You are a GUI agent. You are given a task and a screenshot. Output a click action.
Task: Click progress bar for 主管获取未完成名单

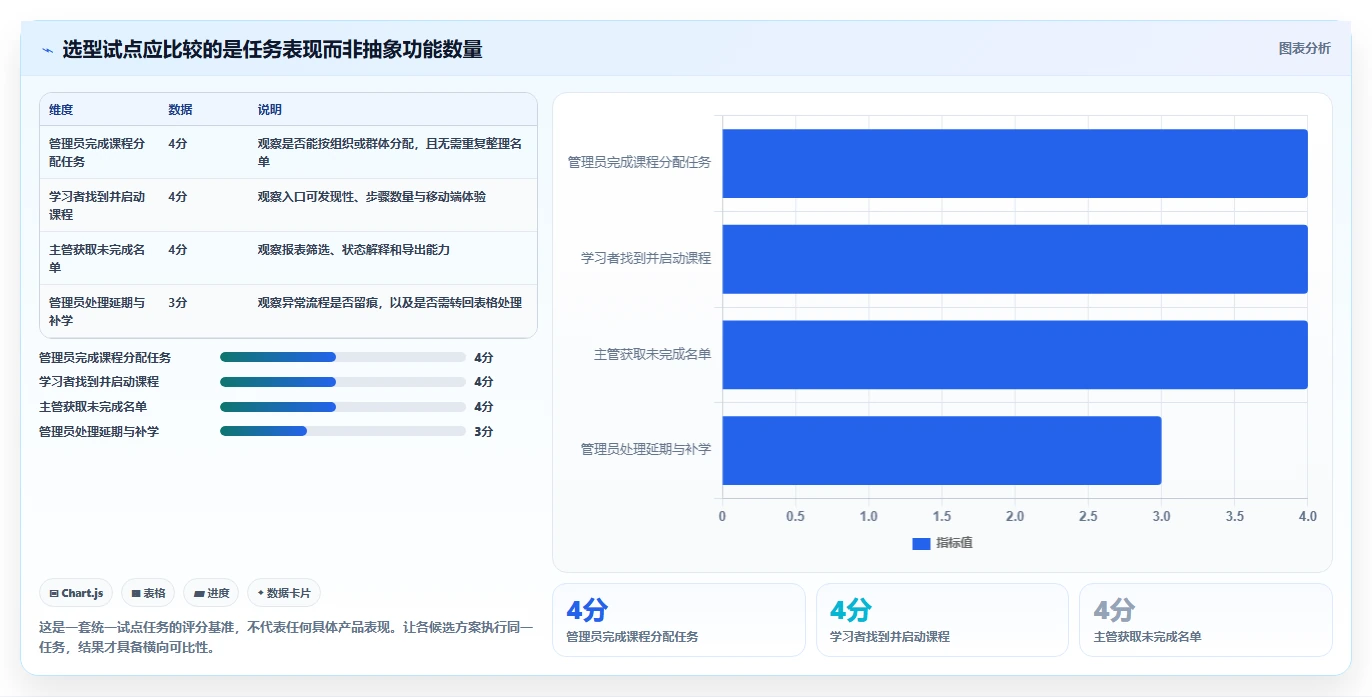(x=343, y=407)
